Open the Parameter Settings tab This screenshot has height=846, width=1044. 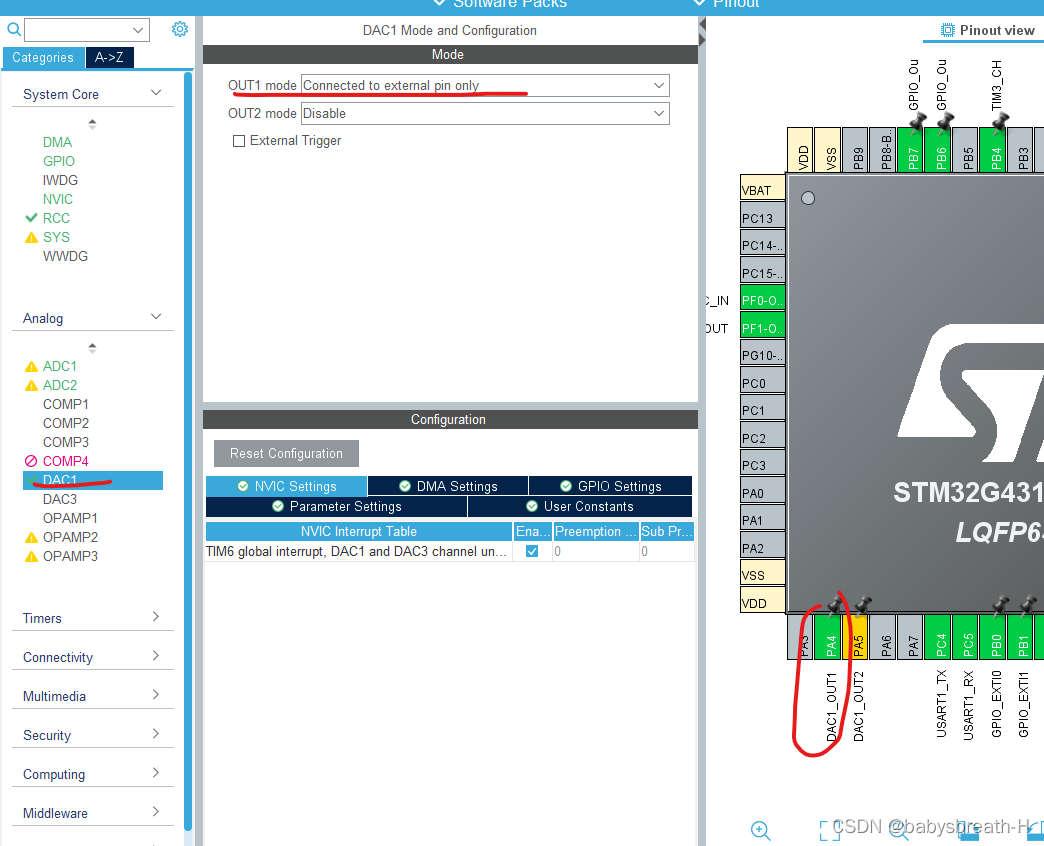click(x=336, y=507)
